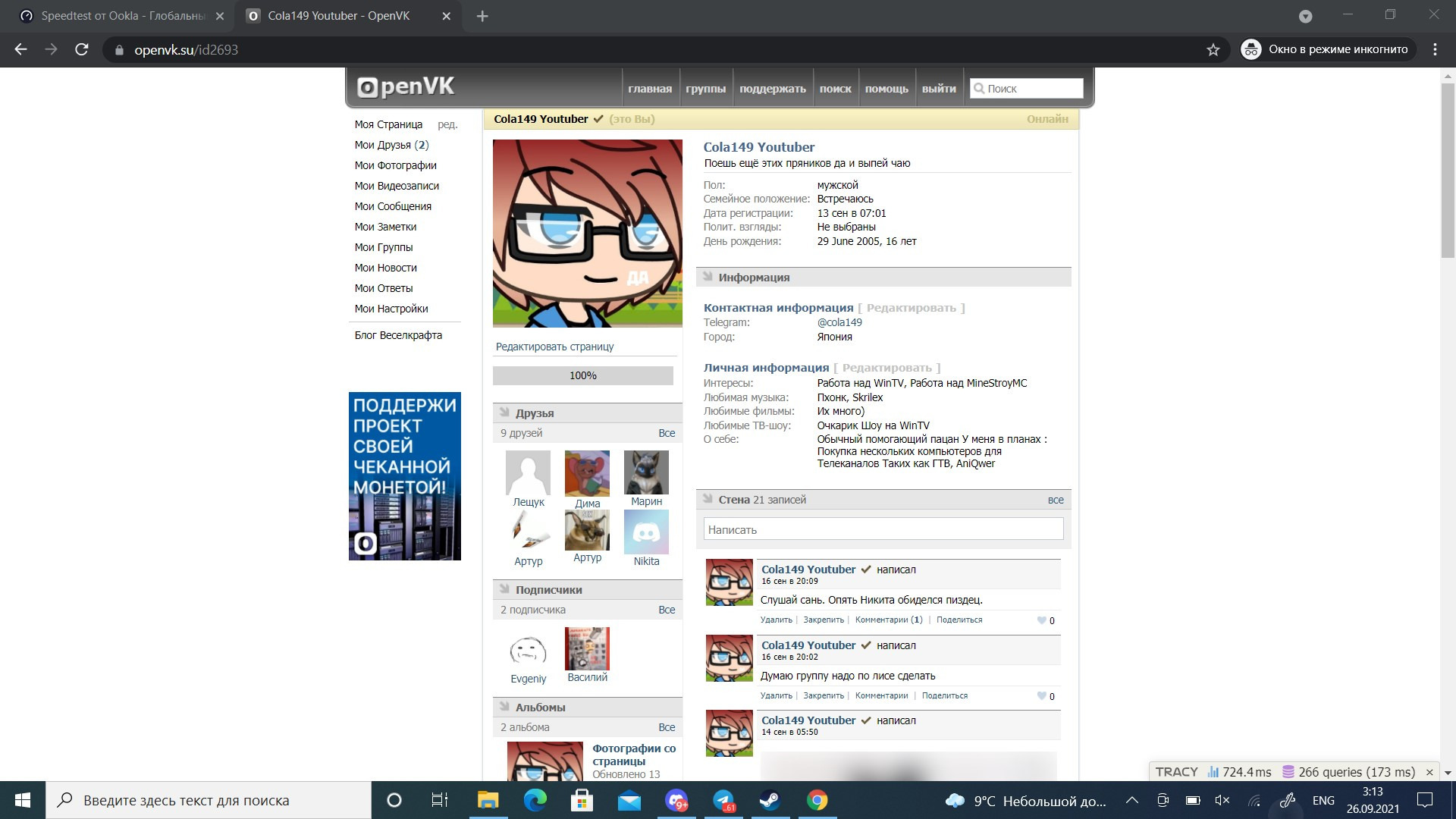Viewport: 1456px width, 819px height.
Task: Open Мои Сообщения in the left sidebar
Action: (x=393, y=206)
